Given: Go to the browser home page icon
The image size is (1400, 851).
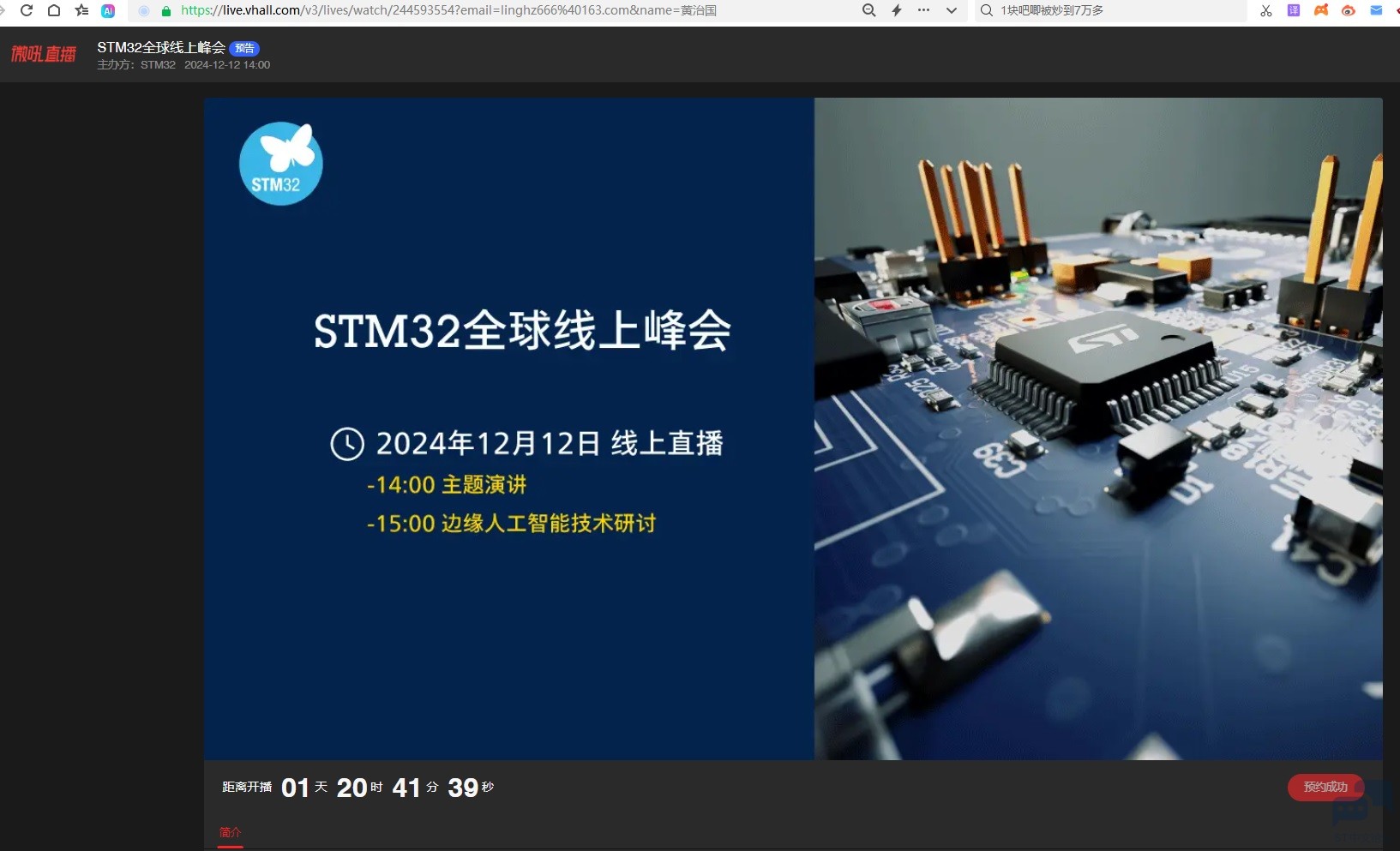Looking at the screenshot, I should pyautogui.click(x=54, y=10).
